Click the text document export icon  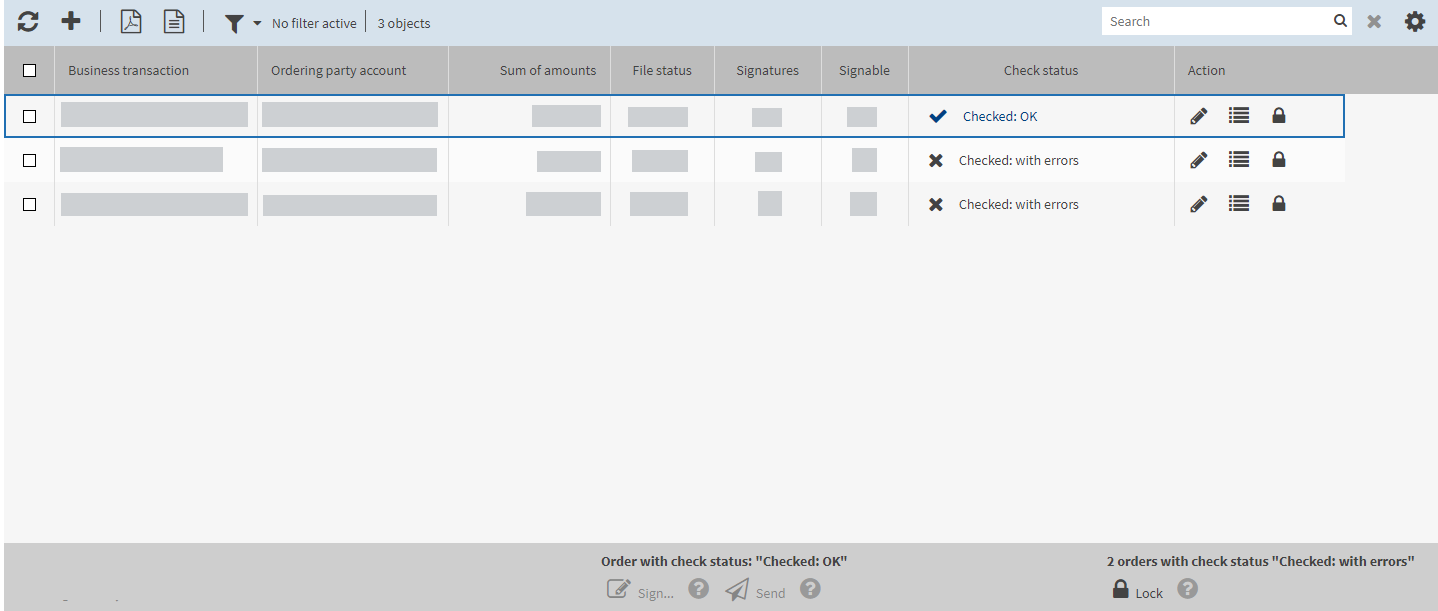point(174,21)
